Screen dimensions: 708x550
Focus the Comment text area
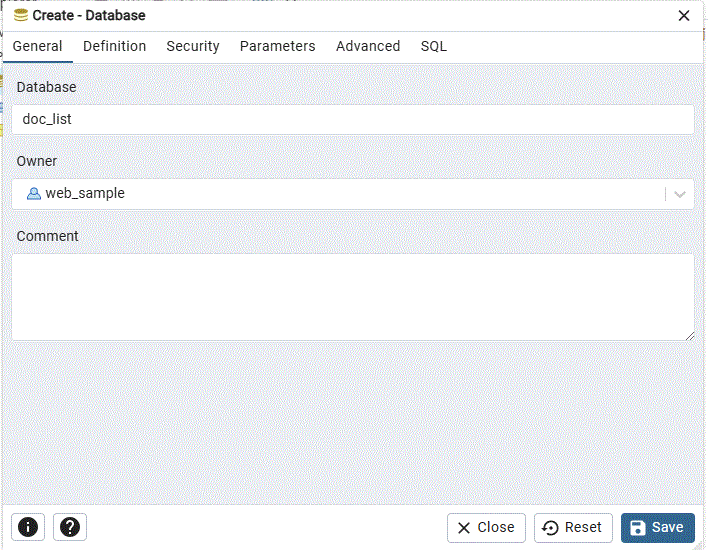(x=352, y=296)
